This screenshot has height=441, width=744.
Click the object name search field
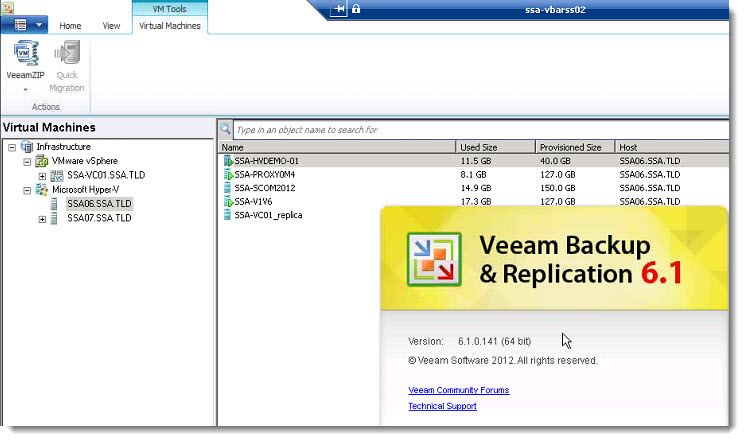click(x=481, y=130)
